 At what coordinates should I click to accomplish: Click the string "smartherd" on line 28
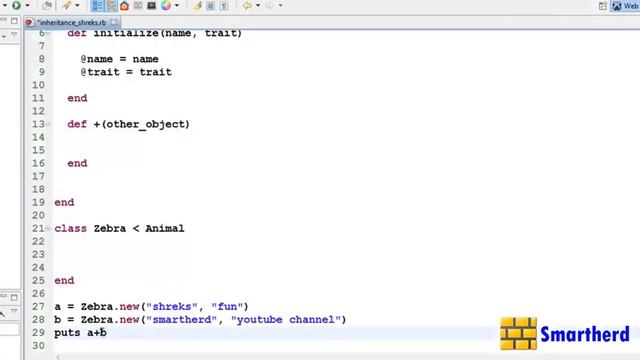[x=182, y=320]
